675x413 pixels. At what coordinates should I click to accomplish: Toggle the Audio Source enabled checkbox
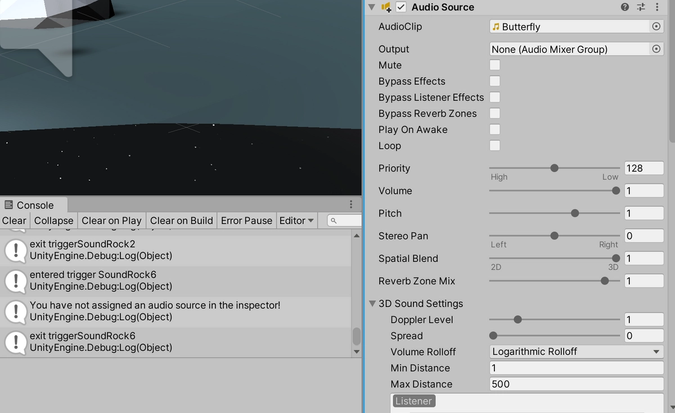point(401,7)
